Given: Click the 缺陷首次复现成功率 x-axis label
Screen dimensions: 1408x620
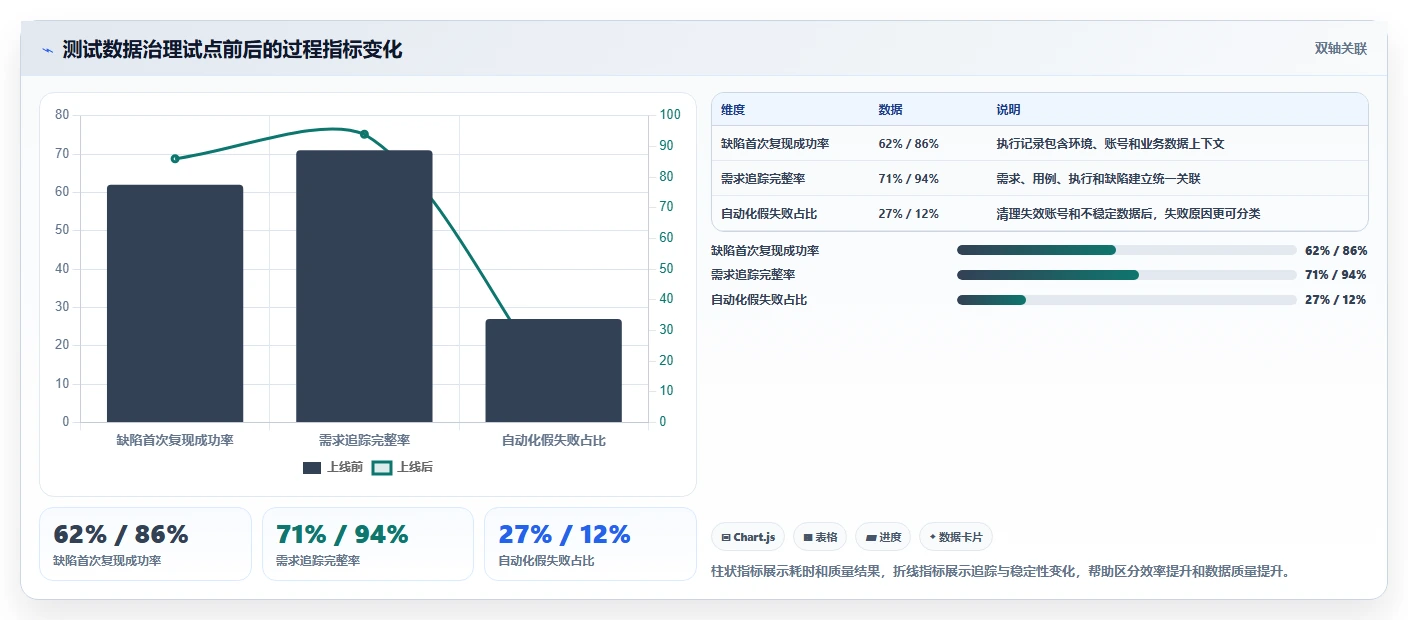Looking at the screenshot, I should click(175, 440).
